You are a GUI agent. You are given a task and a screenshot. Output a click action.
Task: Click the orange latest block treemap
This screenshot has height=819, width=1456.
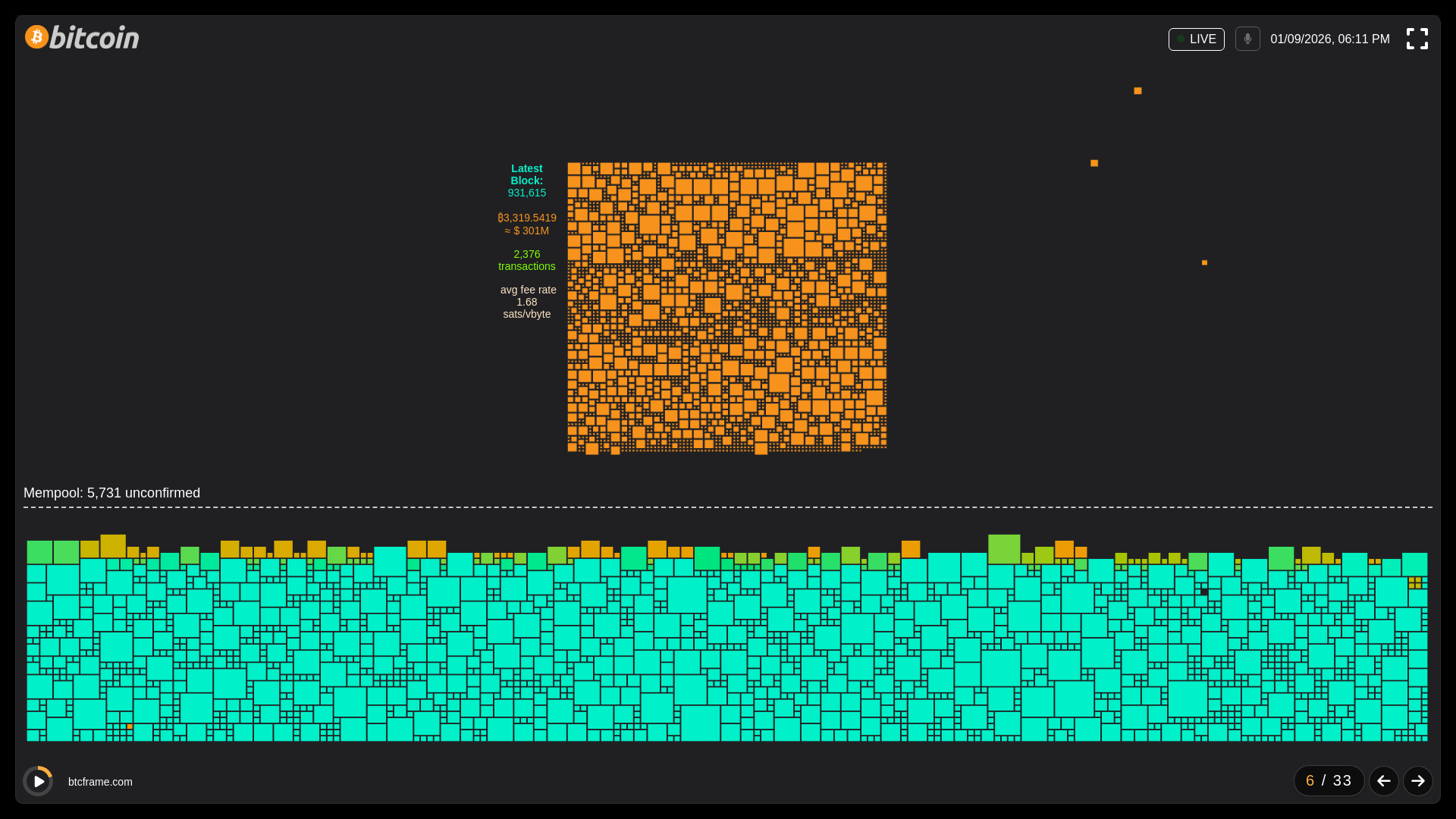(x=726, y=307)
